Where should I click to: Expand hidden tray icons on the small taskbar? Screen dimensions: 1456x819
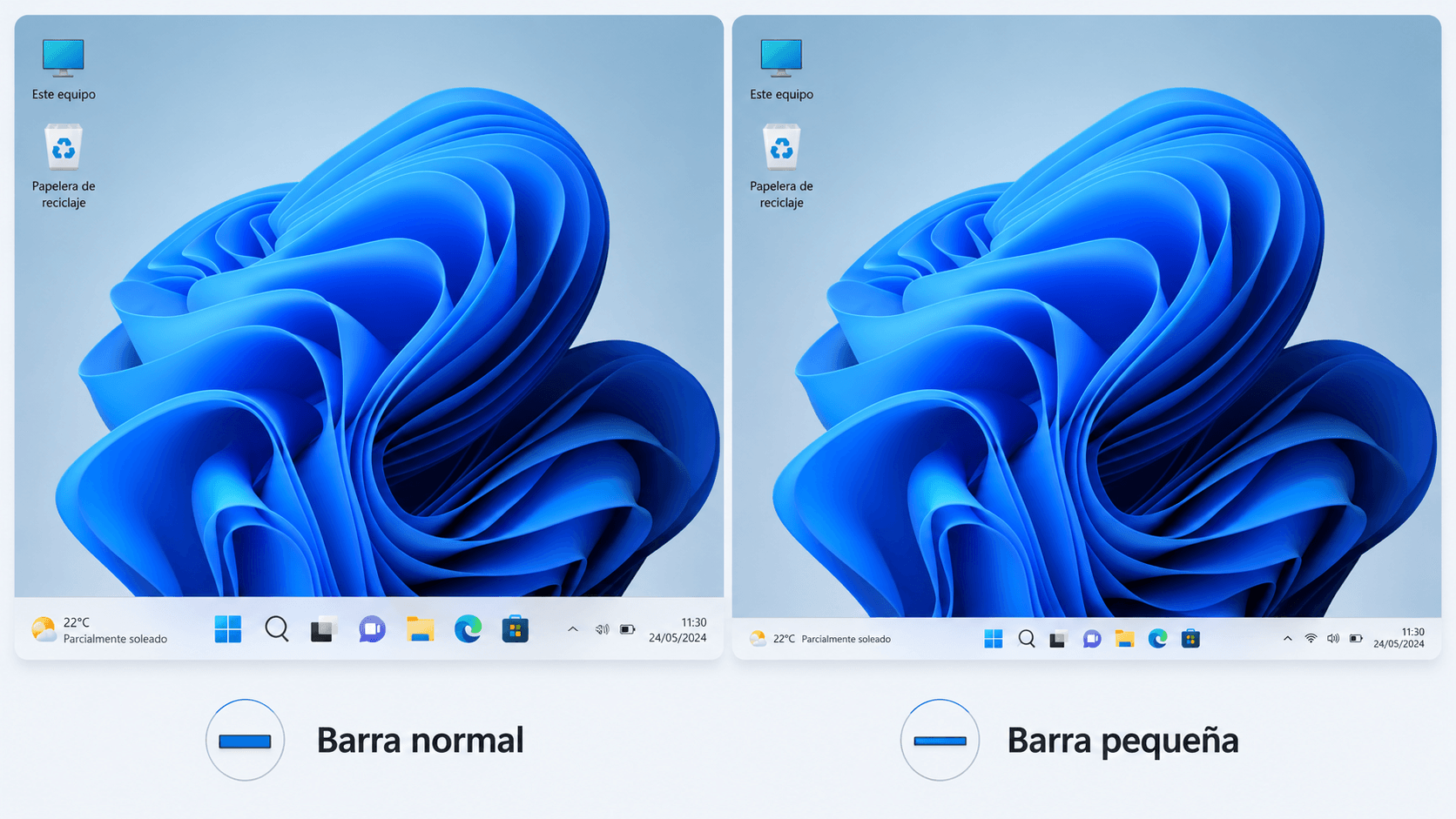pos(1288,639)
